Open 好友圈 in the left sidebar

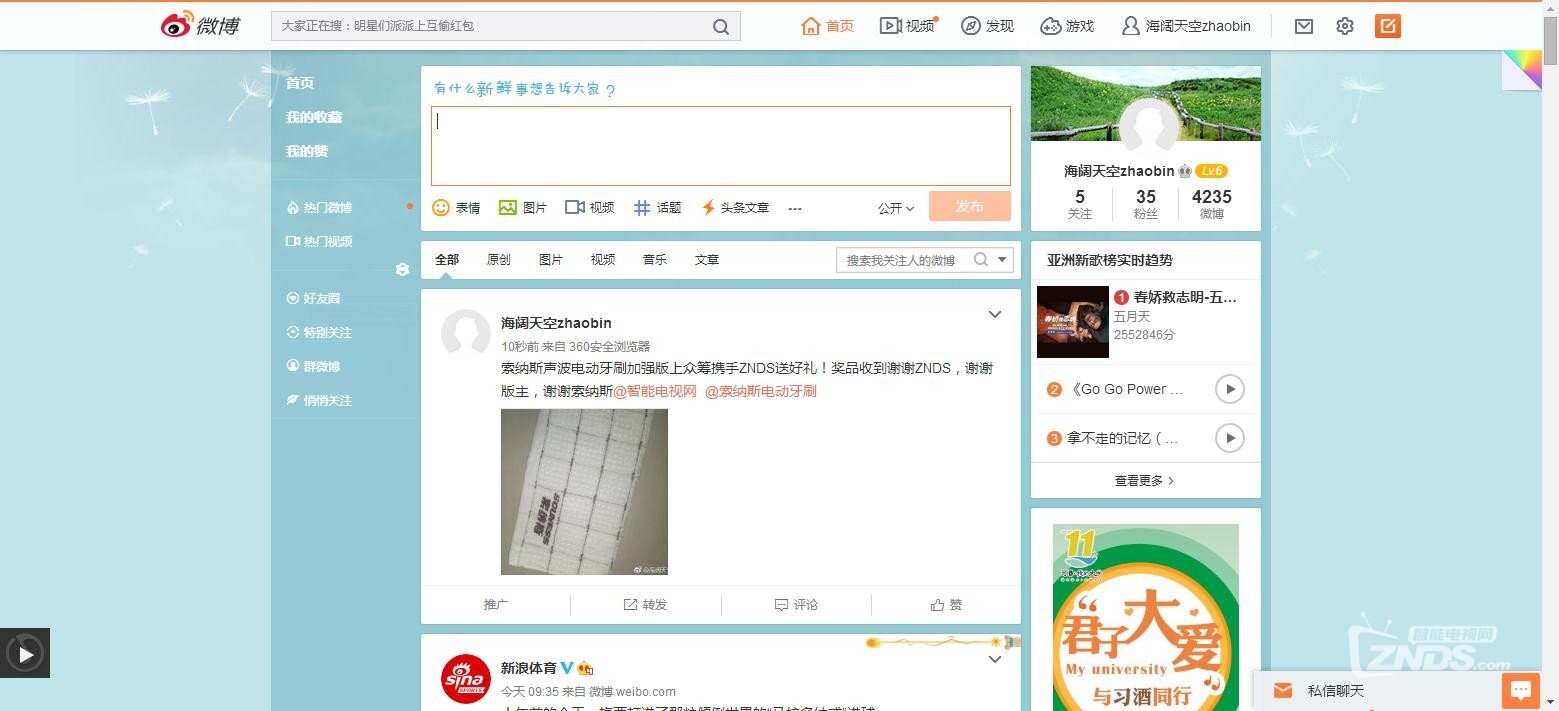tap(313, 299)
